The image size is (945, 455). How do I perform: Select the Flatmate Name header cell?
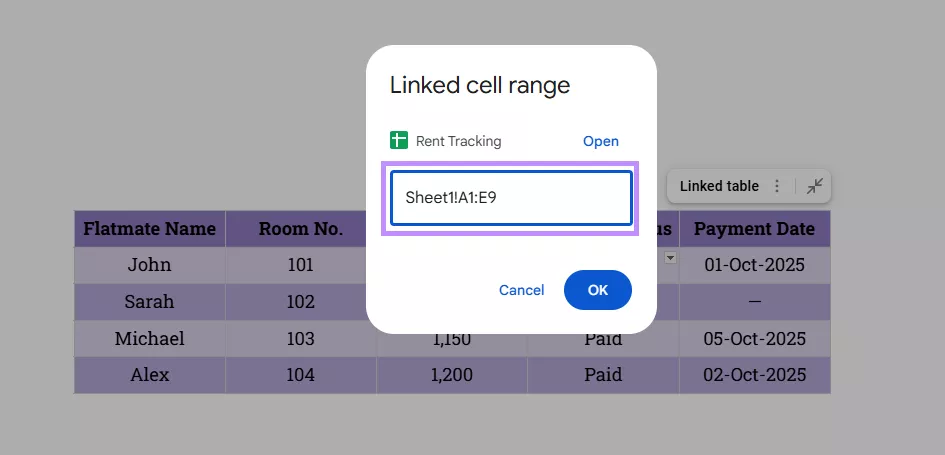[150, 229]
